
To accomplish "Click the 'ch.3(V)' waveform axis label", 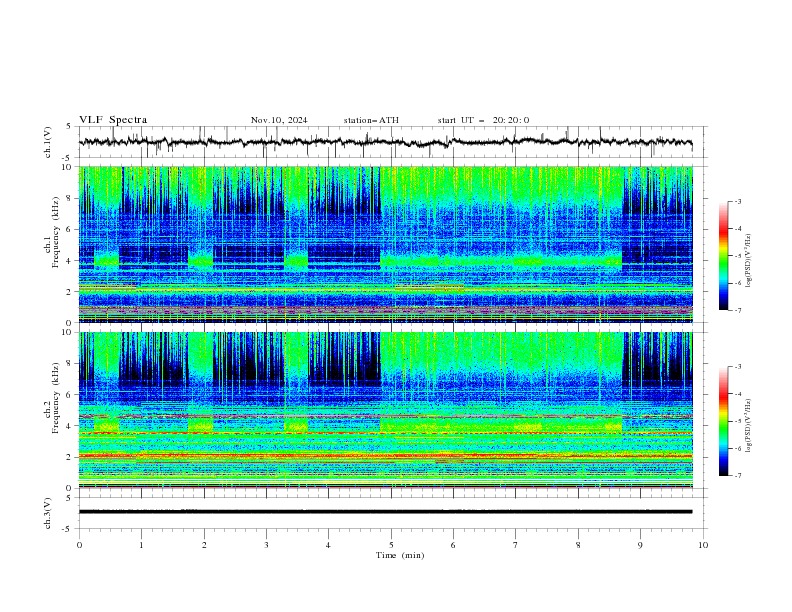I will click(x=48, y=513).
